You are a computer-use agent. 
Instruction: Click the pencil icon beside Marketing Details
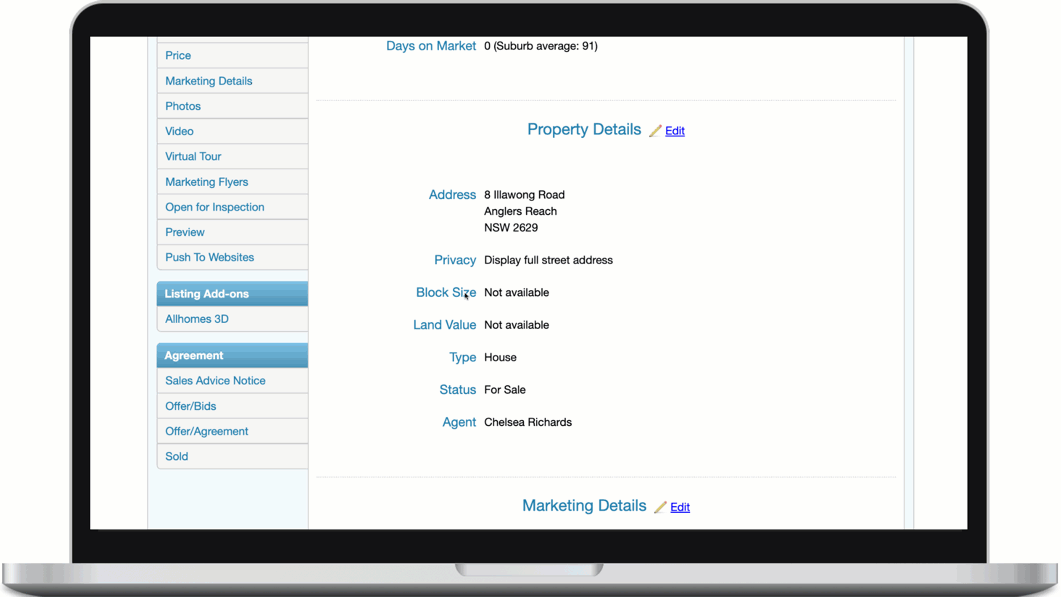(660, 507)
